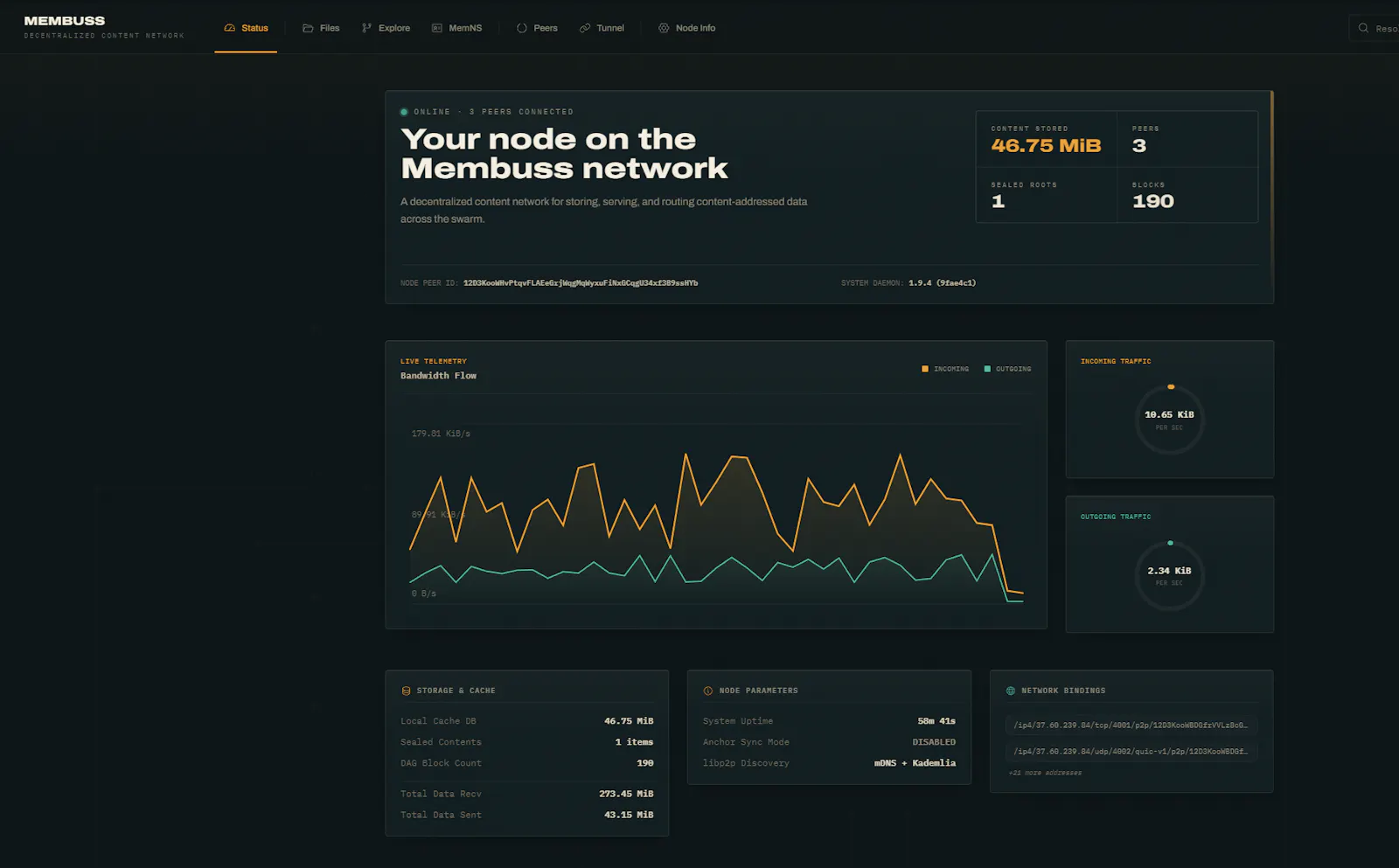Open the Peers tab
Screen dimensions: 1399x868
[537, 28]
